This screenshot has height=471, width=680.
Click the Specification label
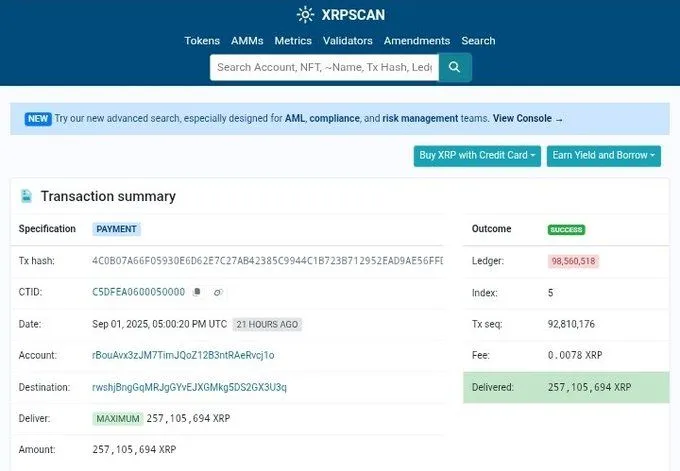click(47, 229)
